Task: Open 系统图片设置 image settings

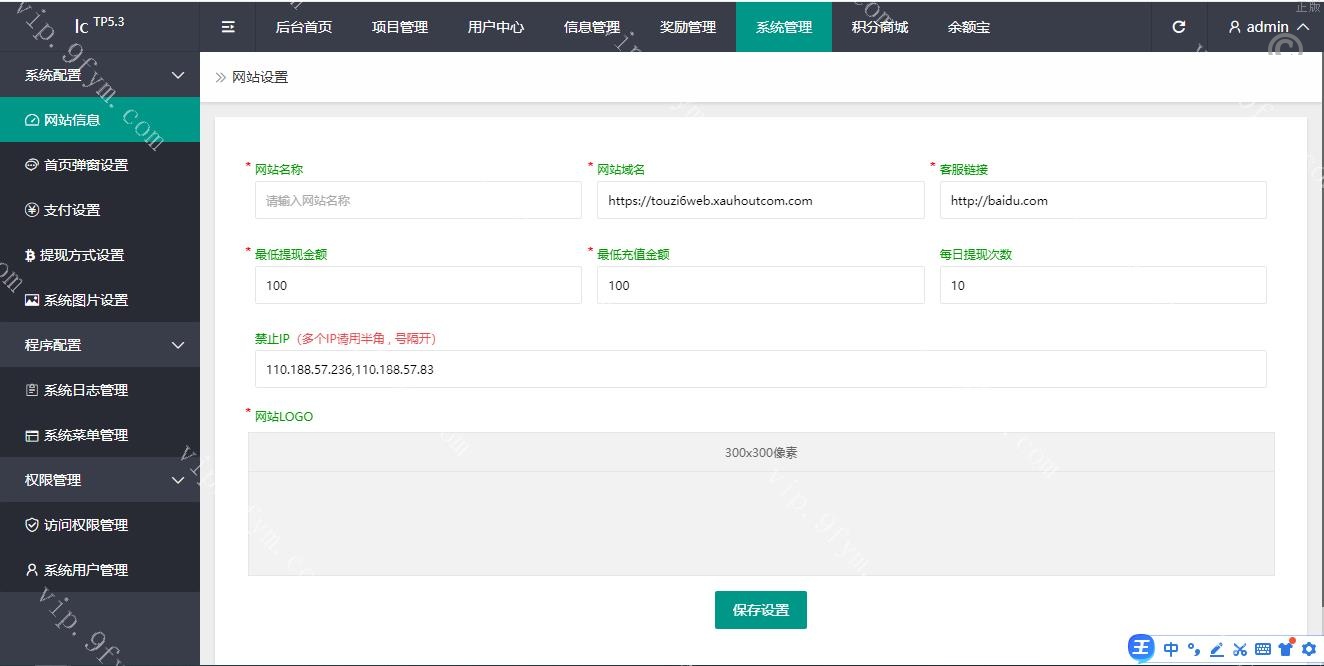Action: point(86,300)
